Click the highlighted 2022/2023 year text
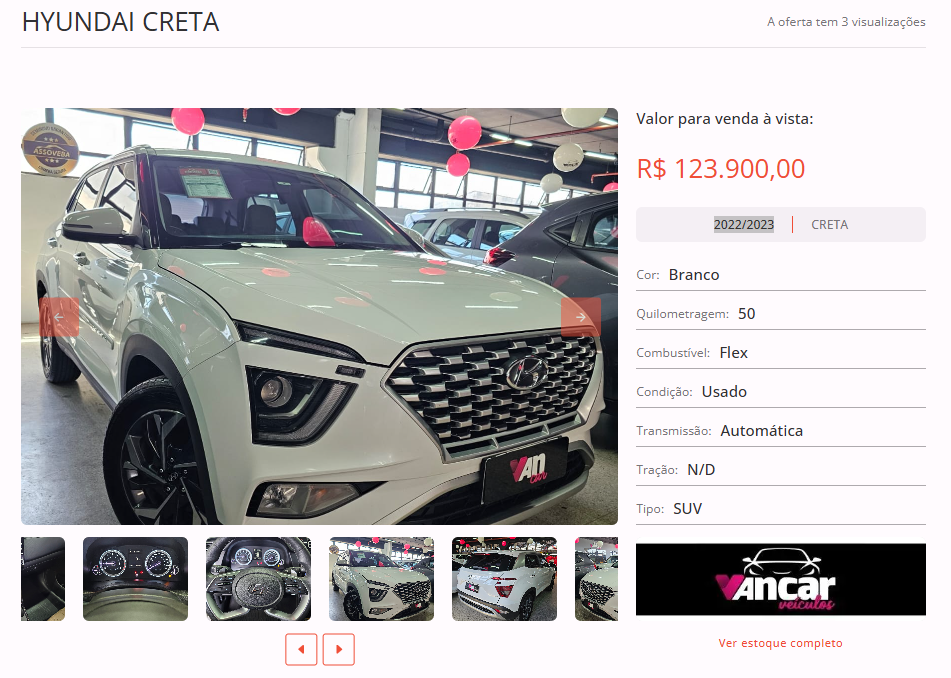Screen dimensions: 951x678 point(744,224)
